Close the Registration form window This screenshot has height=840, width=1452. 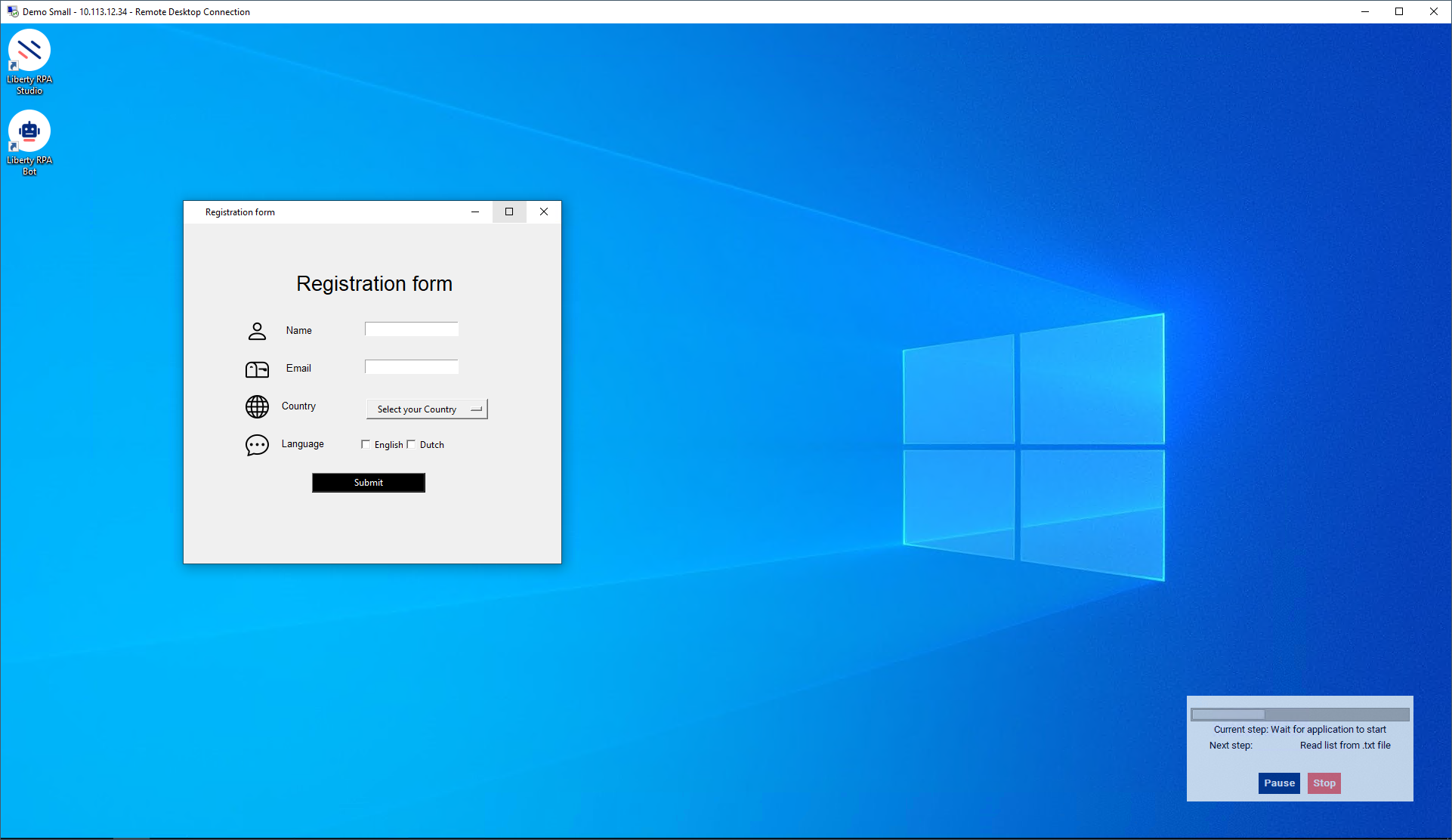544,212
